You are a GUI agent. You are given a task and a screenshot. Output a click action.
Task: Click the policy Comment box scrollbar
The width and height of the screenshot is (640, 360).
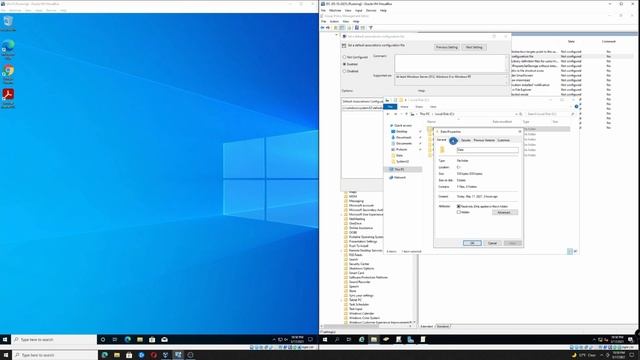(507, 63)
